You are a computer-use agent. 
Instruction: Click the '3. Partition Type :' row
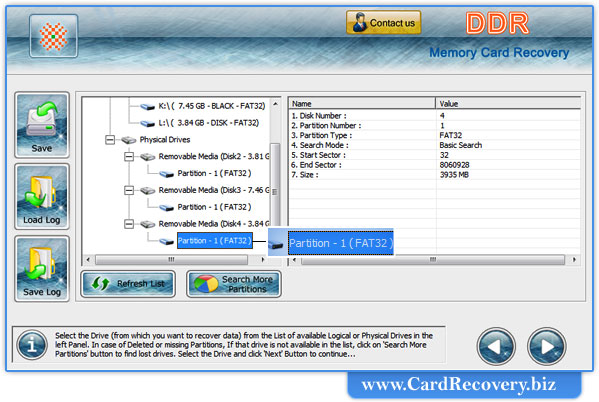(435, 135)
